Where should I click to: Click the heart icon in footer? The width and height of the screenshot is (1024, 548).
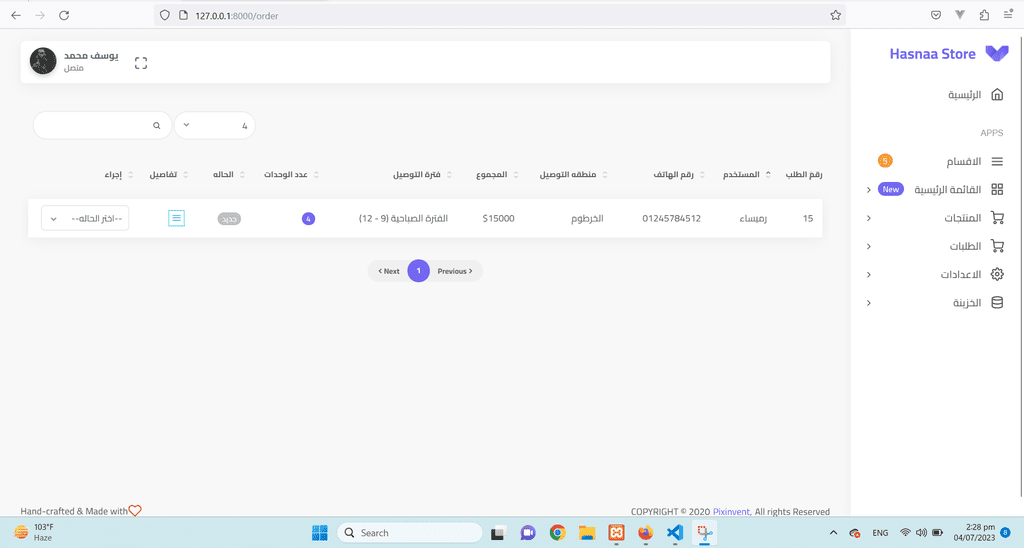135,511
